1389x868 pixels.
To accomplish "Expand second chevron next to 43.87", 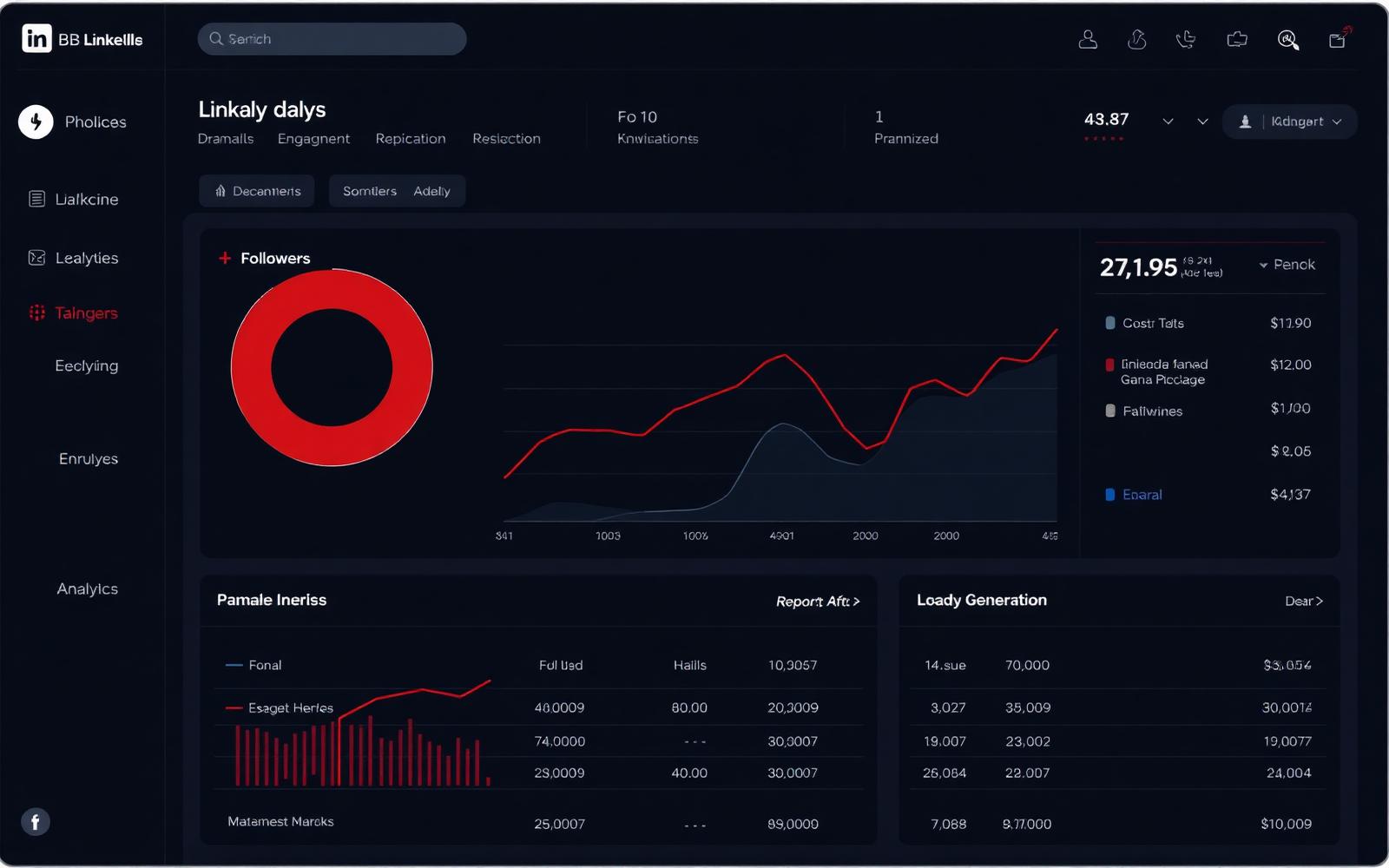I will coord(1202,122).
